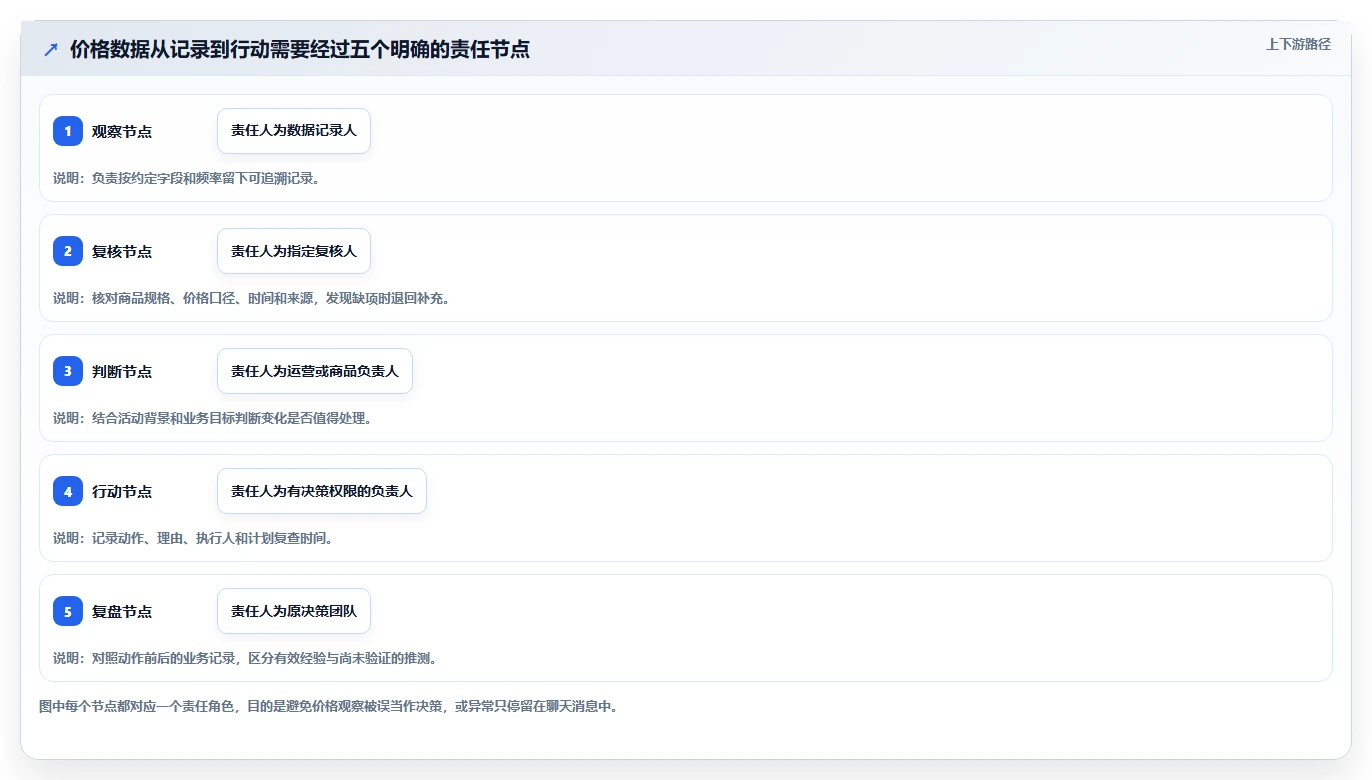Click the 复盘节点 label
The height and width of the screenshot is (780, 1372).
122,611
